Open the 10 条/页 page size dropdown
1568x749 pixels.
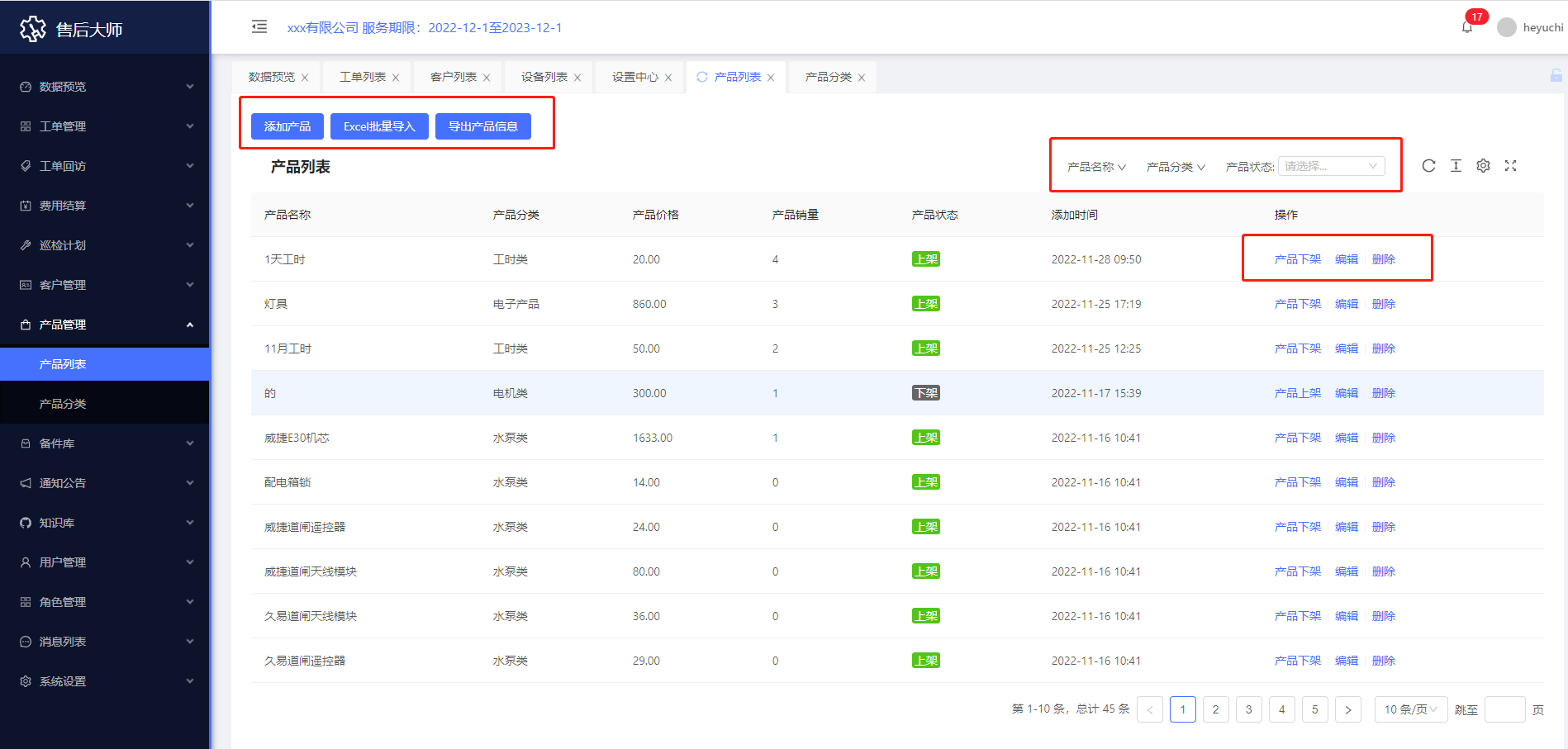click(x=1410, y=709)
